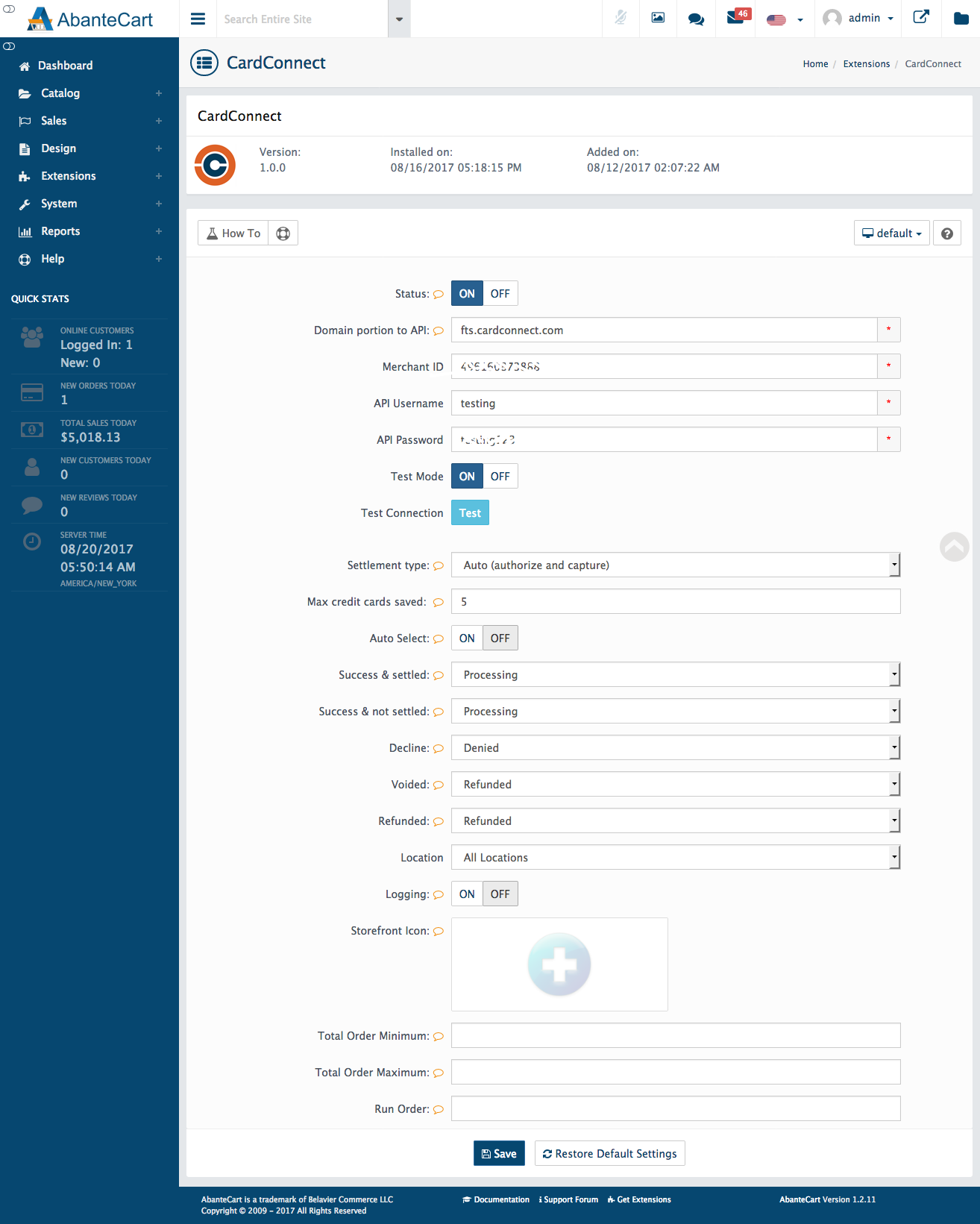
Task: Open the Refunded status dropdown
Action: pos(676,821)
